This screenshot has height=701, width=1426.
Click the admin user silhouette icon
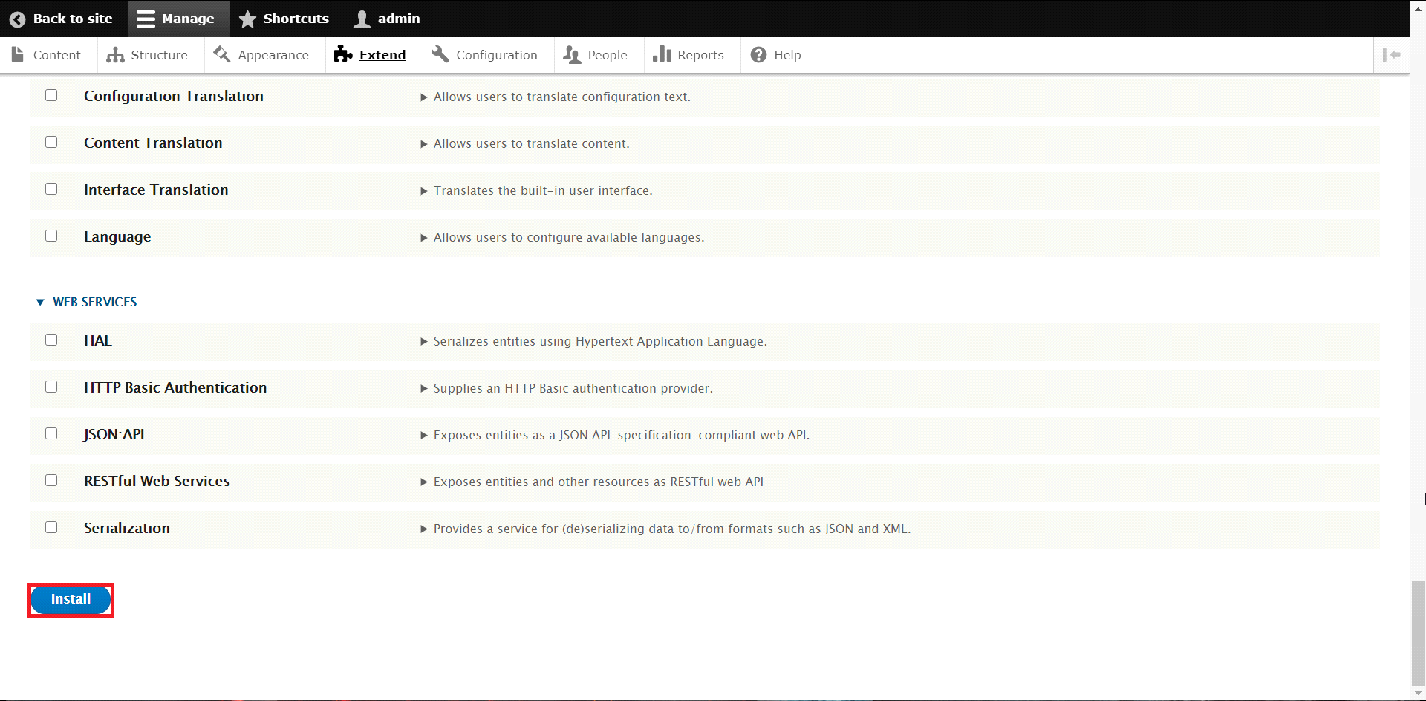(362, 19)
